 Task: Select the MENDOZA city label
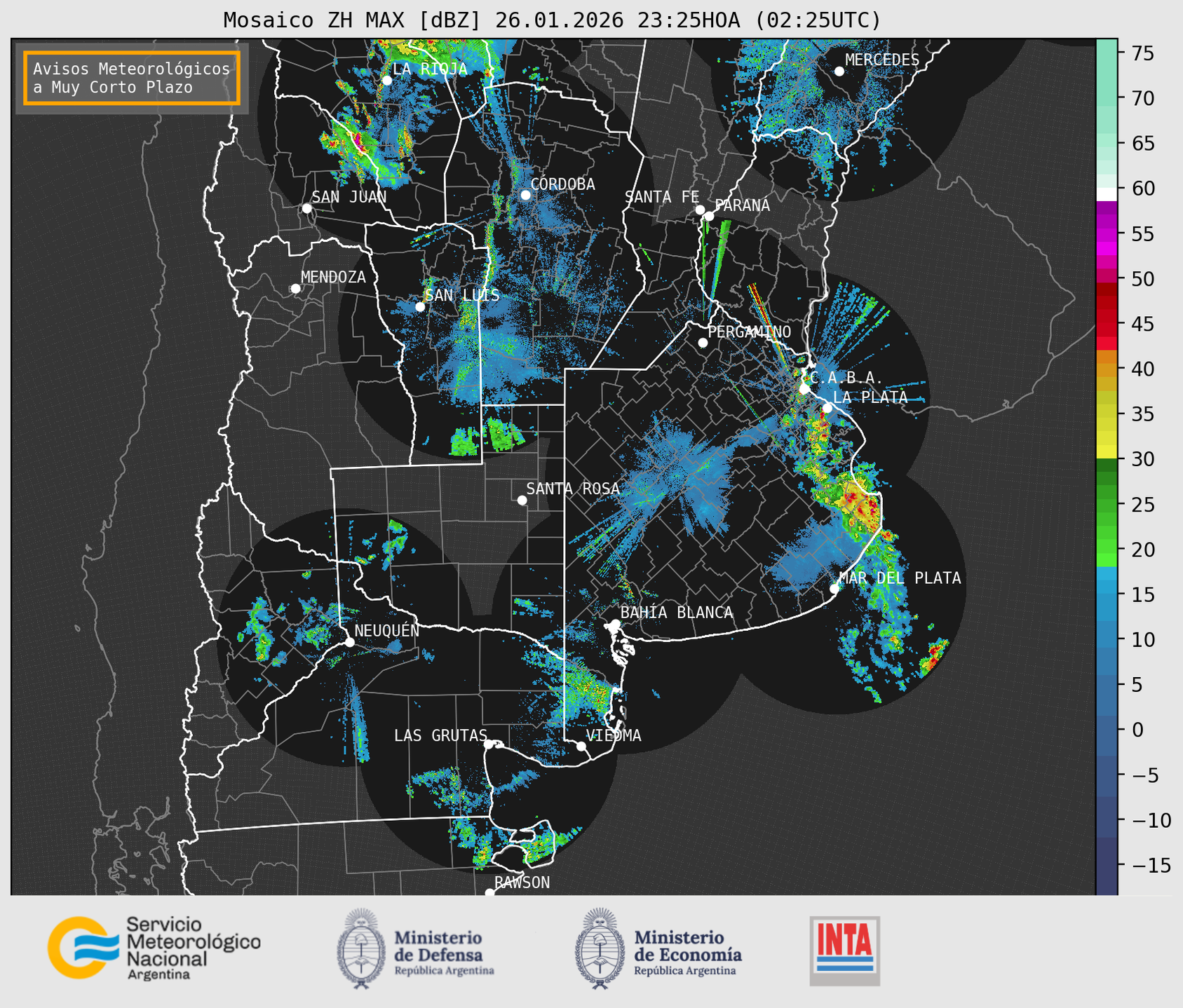[x=333, y=277]
